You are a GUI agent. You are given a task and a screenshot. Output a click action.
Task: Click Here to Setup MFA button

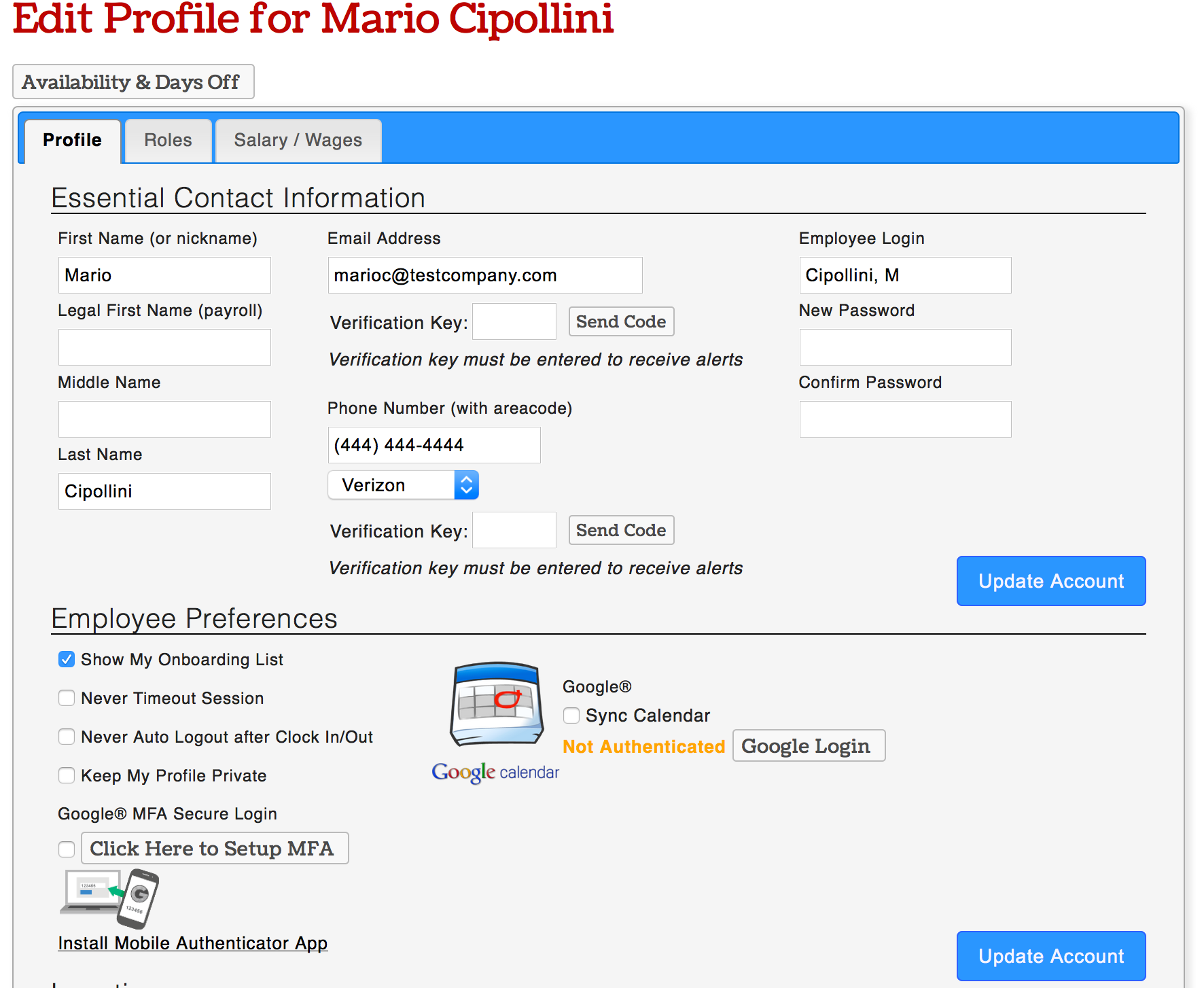(214, 849)
